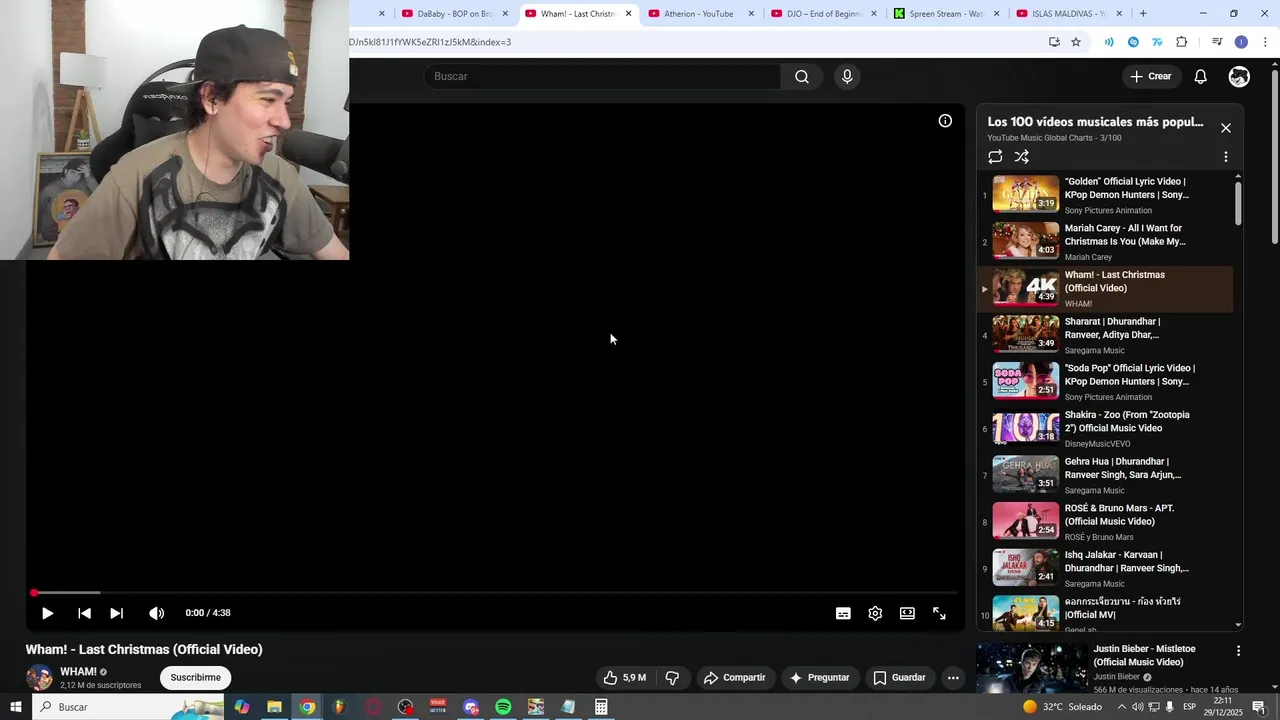Image resolution: width=1280 pixels, height=720 pixels.
Task: Open the WHAM! channel avatar
Action: [x=40, y=677]
